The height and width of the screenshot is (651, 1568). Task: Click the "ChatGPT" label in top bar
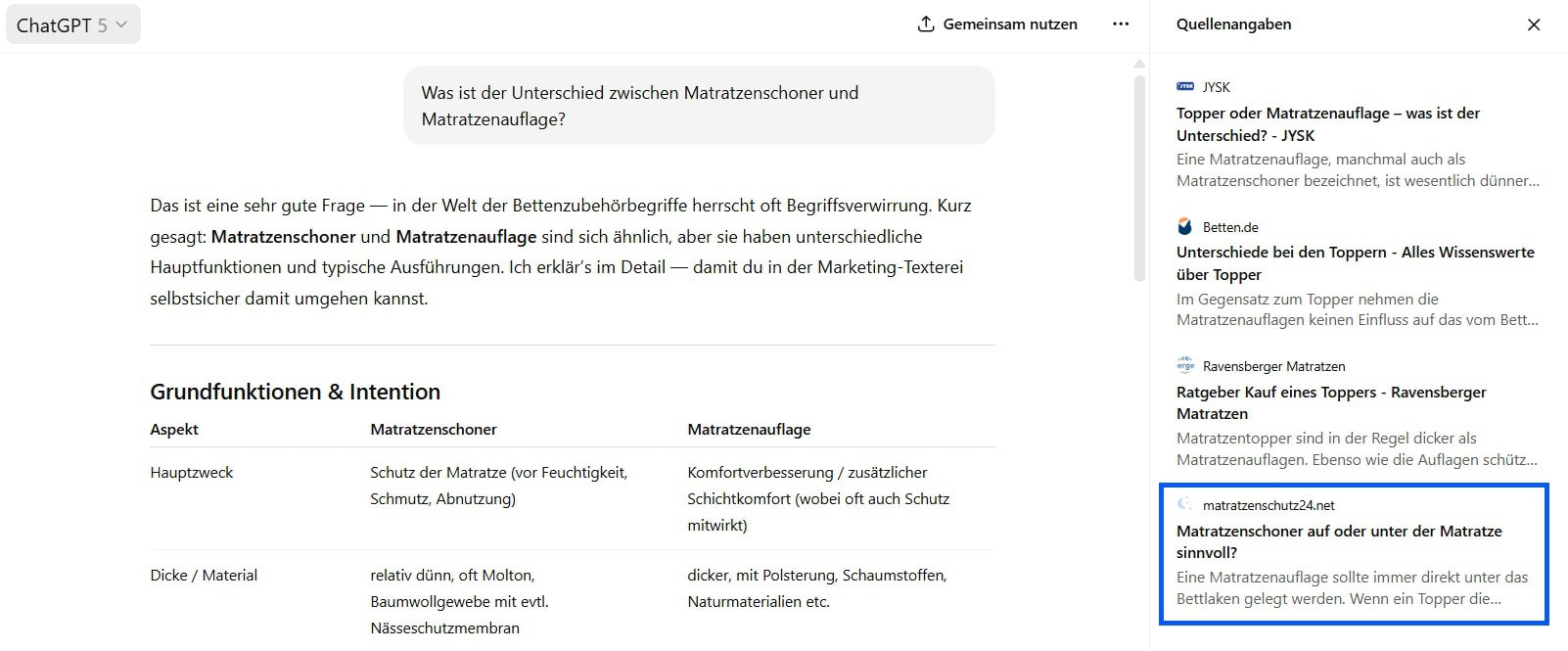tap(56, 23)
